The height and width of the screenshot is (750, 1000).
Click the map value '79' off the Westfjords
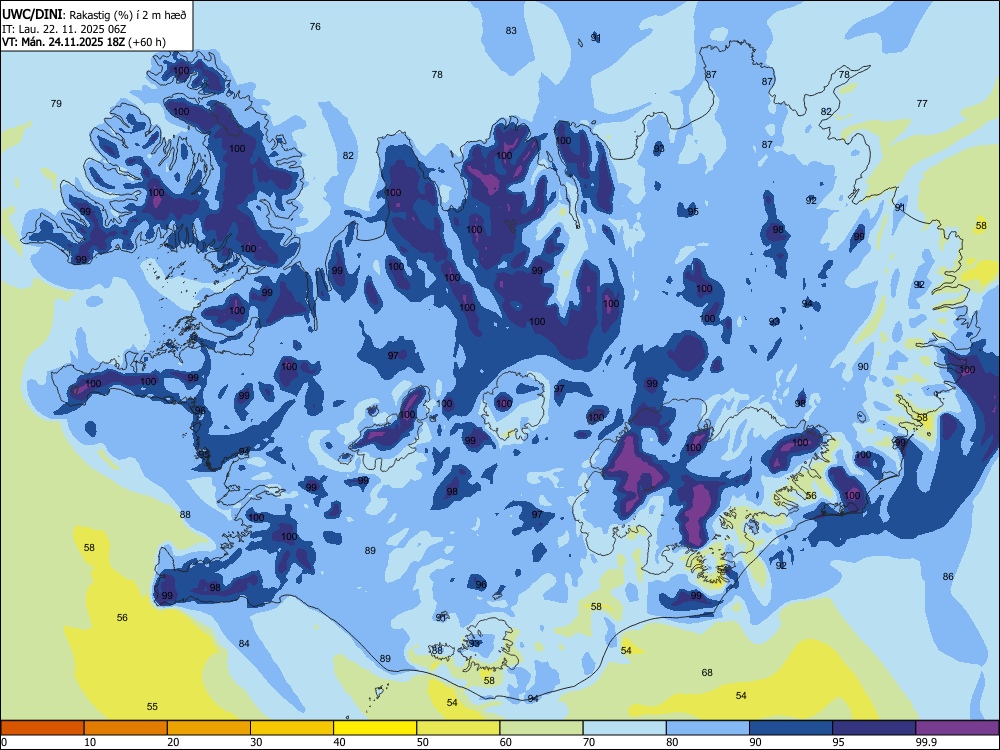coord(56,103)
